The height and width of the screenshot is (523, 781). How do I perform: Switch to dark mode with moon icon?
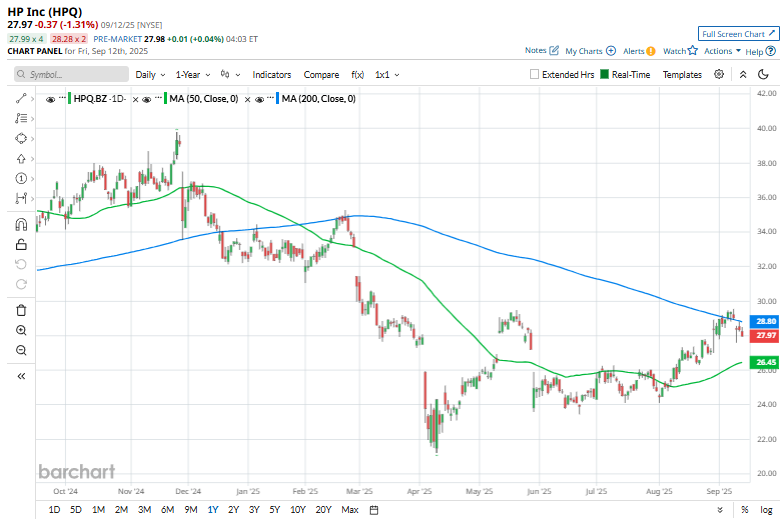point(763,75)
